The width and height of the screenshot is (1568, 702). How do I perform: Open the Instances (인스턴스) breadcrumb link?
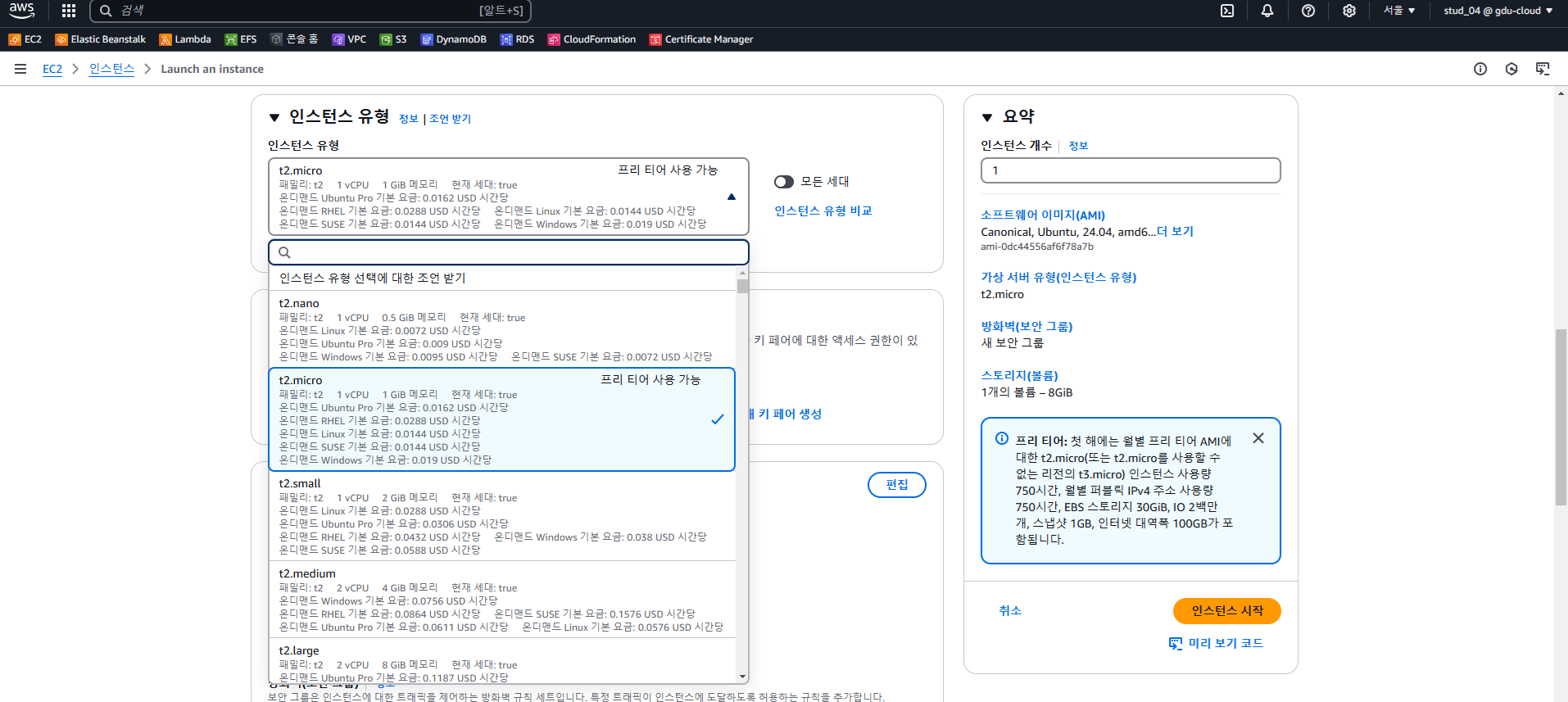(x=112, y=69)
